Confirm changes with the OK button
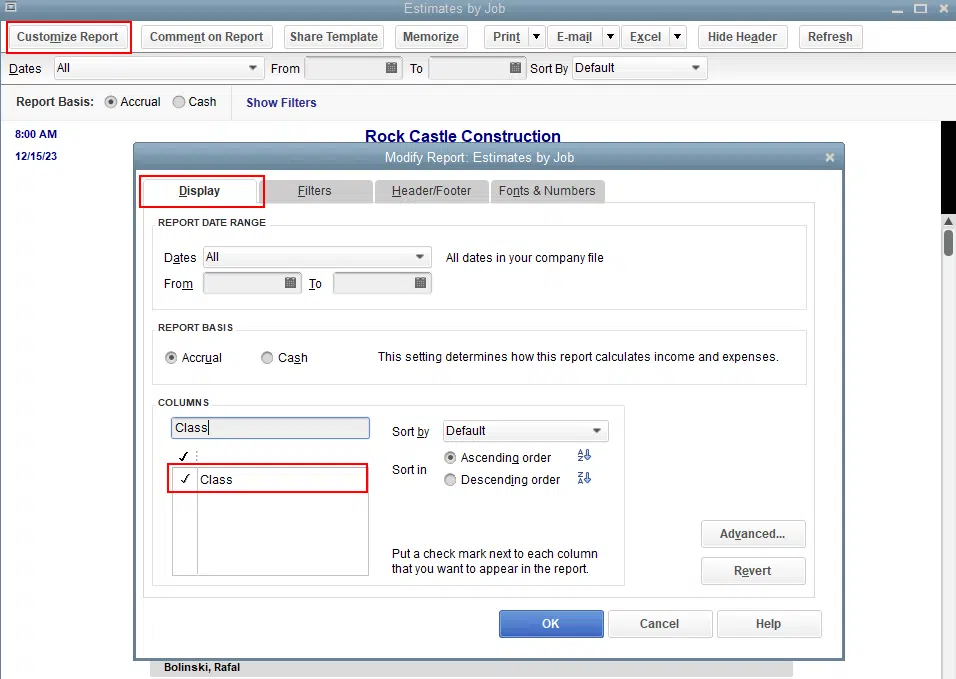The height and width of the screenshot is (679, 956). 551,624
